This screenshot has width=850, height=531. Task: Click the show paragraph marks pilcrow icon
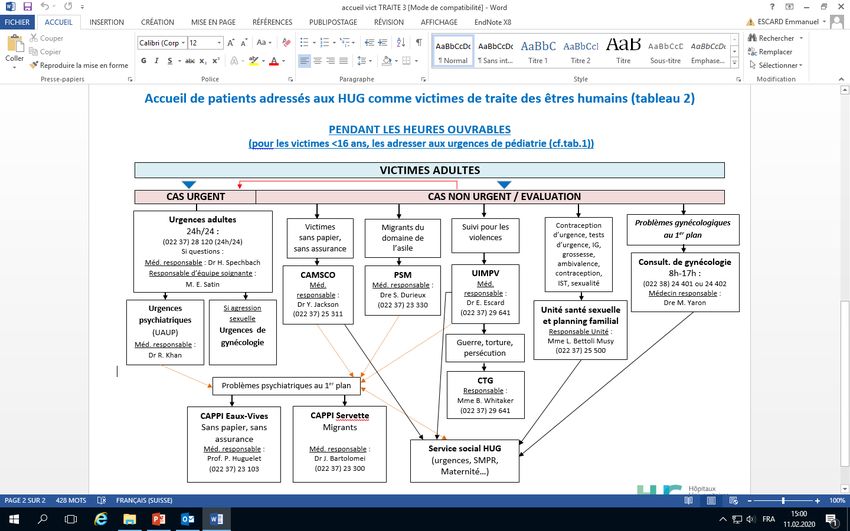[418, 43]
